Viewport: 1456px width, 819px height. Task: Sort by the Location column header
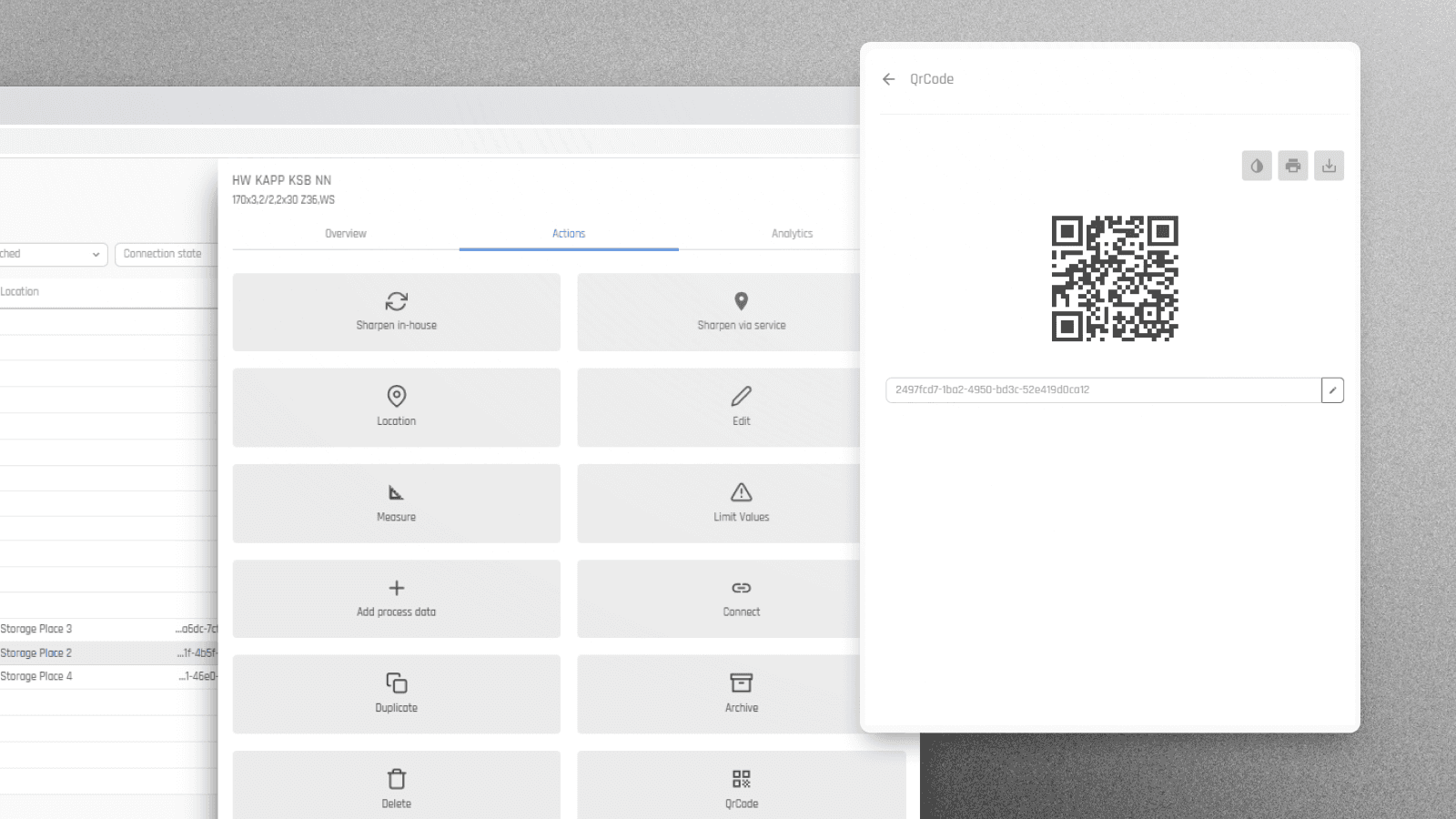[x=20, y=291]
